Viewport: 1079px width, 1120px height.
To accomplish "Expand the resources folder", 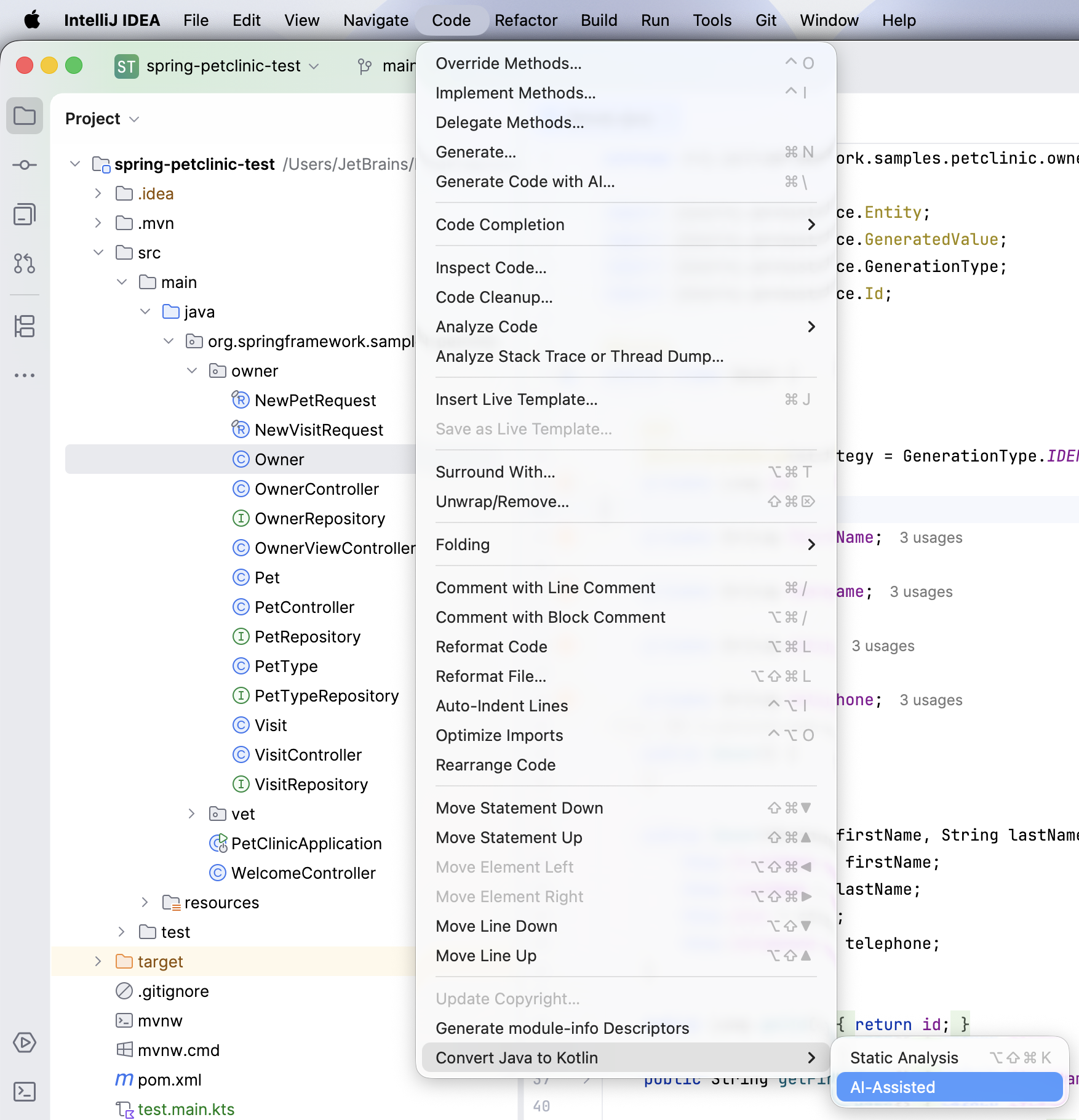I will [x=145, y=903].
